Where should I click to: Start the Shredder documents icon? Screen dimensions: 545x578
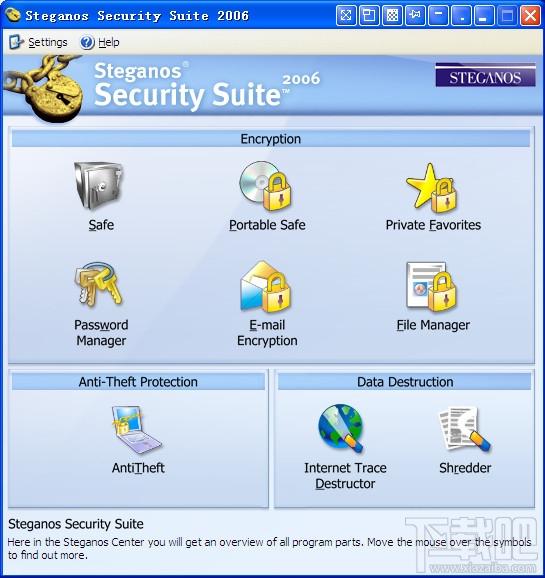(465, 429)
